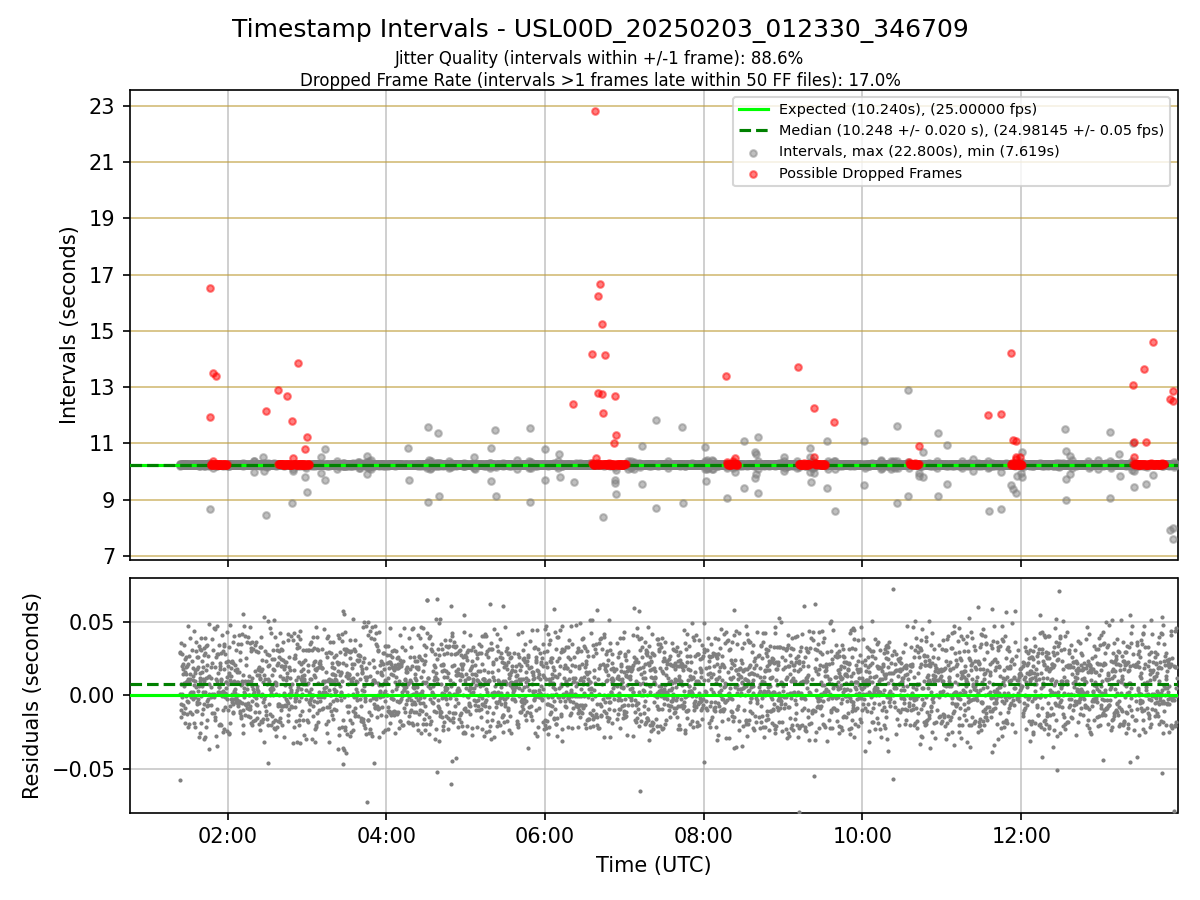Click the highest red dropped-frame point near 23 seconds
Screen dimensions: 1200x900
(x=595, y=111)
